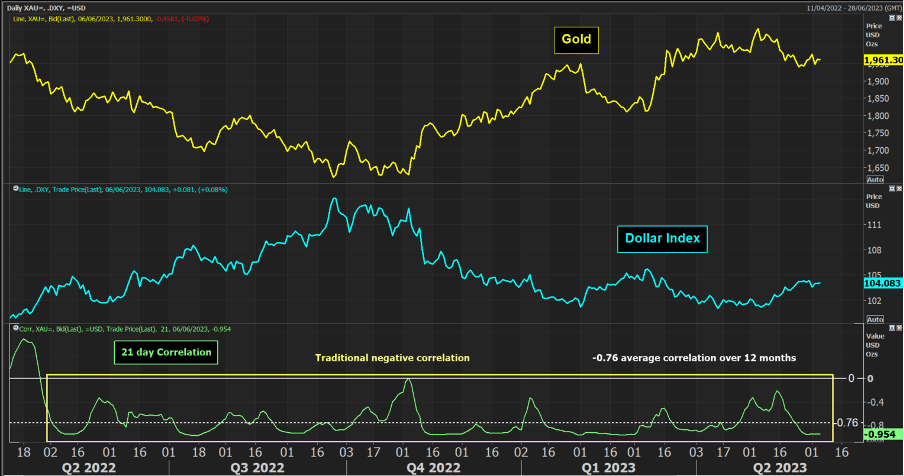The height and width of the screenshot is (476, 904).
Task: Close the correlation pane
Action: click(x=899, y=328)
